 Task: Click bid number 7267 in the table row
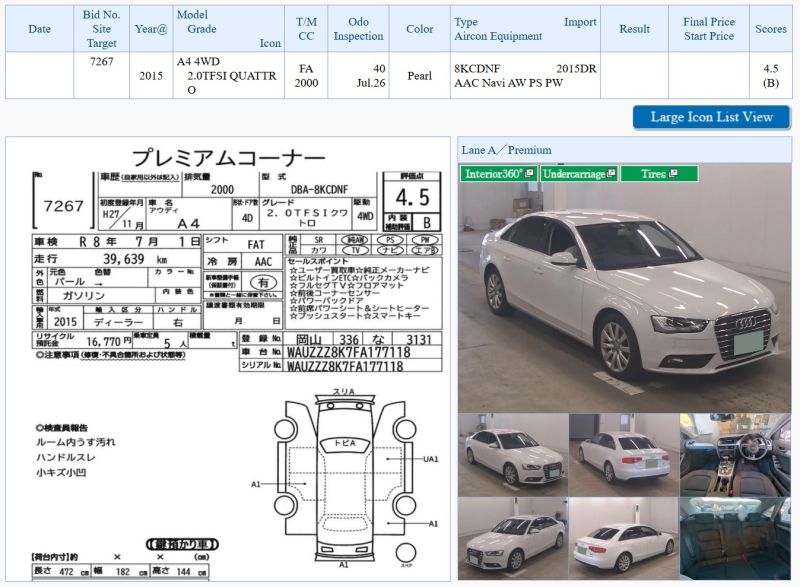[x=102, y=62]
